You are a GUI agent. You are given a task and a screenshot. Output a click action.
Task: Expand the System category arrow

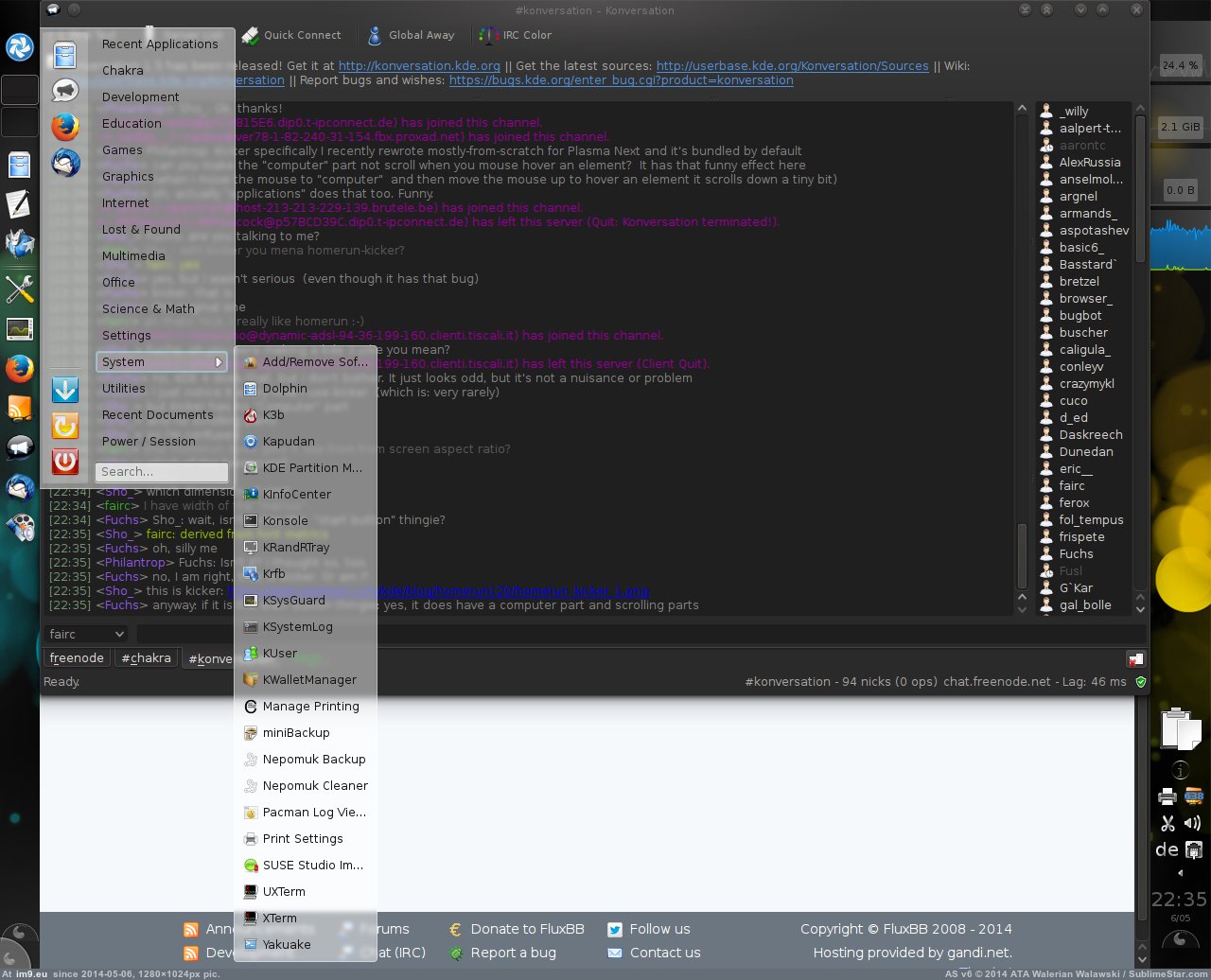point(219,362)
